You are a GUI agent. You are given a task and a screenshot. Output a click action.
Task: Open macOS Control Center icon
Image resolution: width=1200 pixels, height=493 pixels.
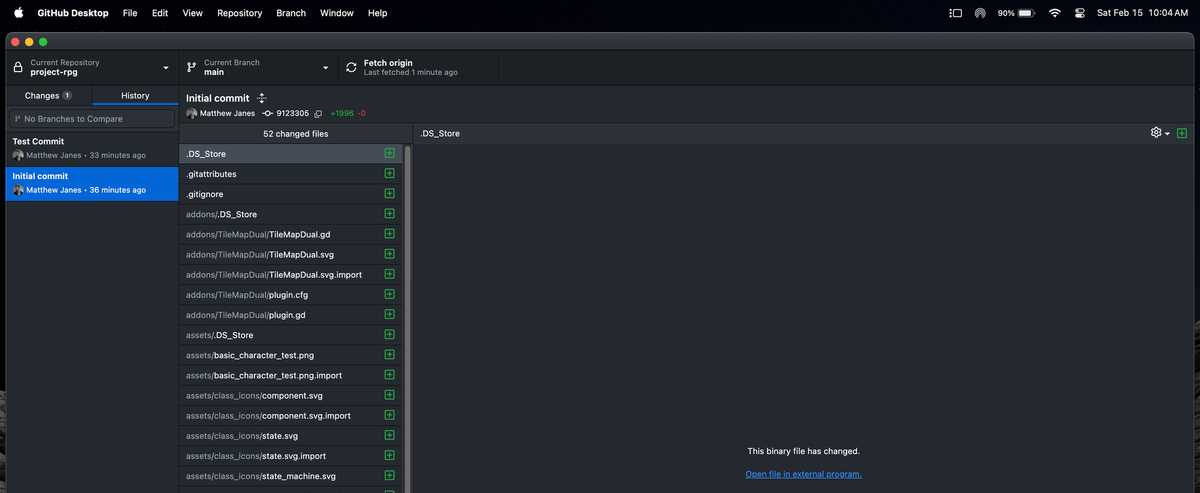click(x=1079, y=13)
